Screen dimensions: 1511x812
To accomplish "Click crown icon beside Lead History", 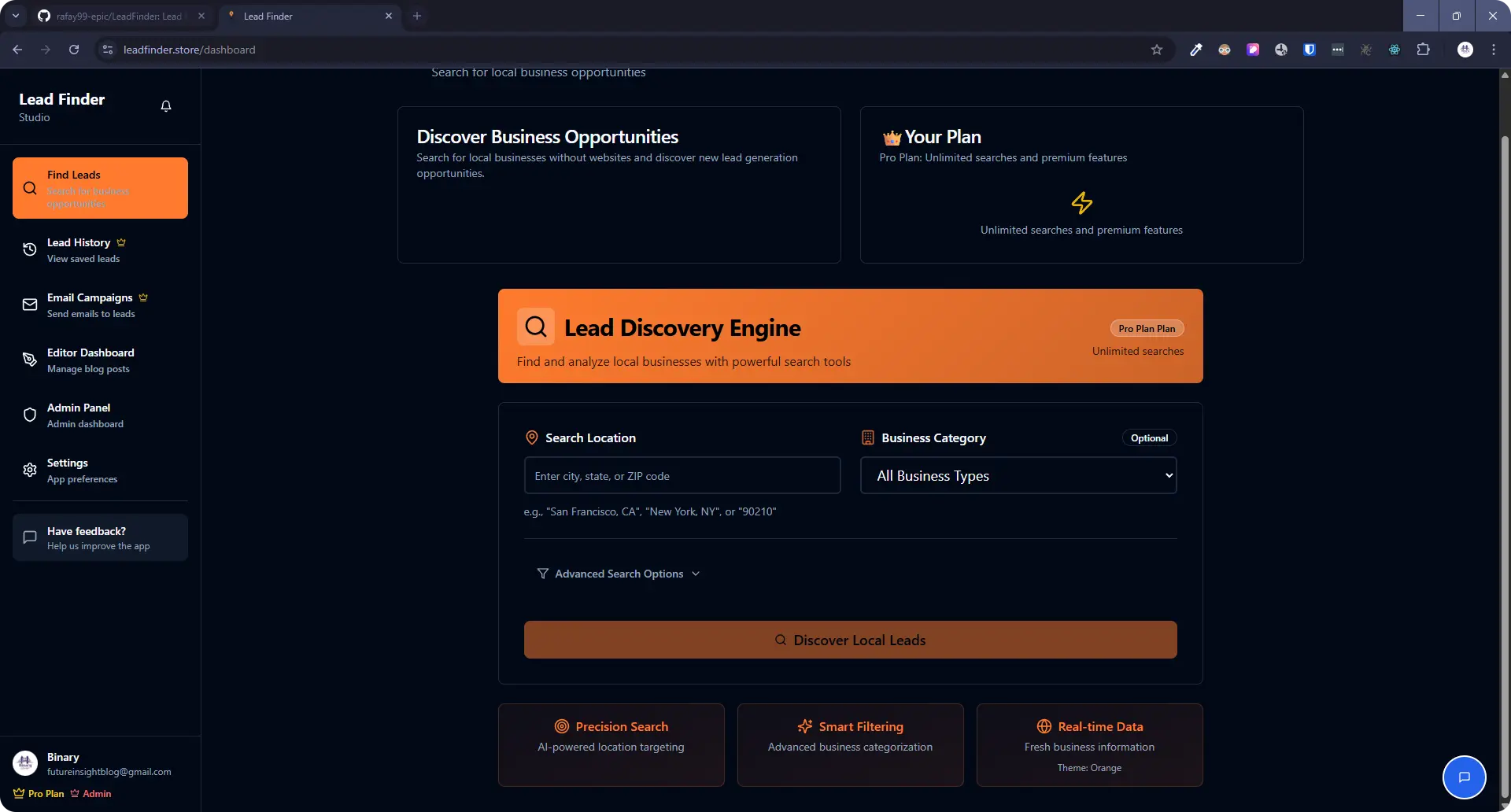I will point(121,242).
